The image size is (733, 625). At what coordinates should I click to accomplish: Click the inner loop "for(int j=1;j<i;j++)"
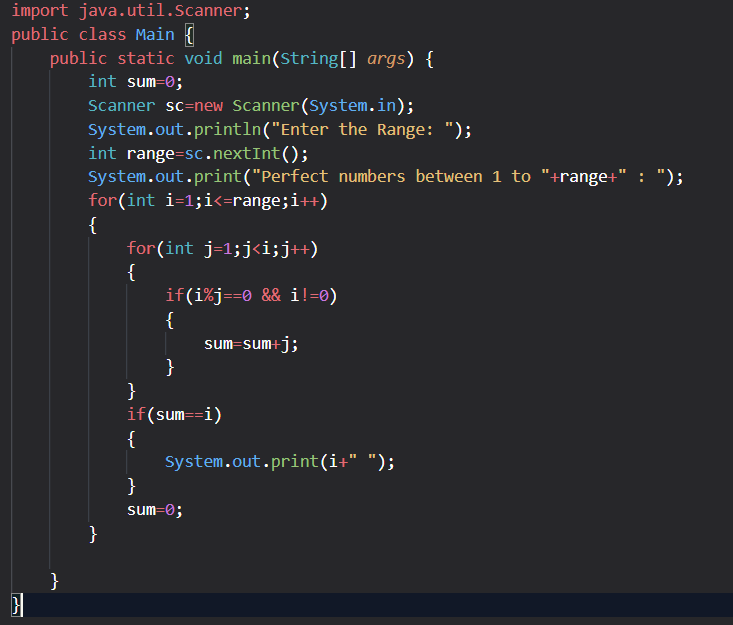tap(223, 249)
